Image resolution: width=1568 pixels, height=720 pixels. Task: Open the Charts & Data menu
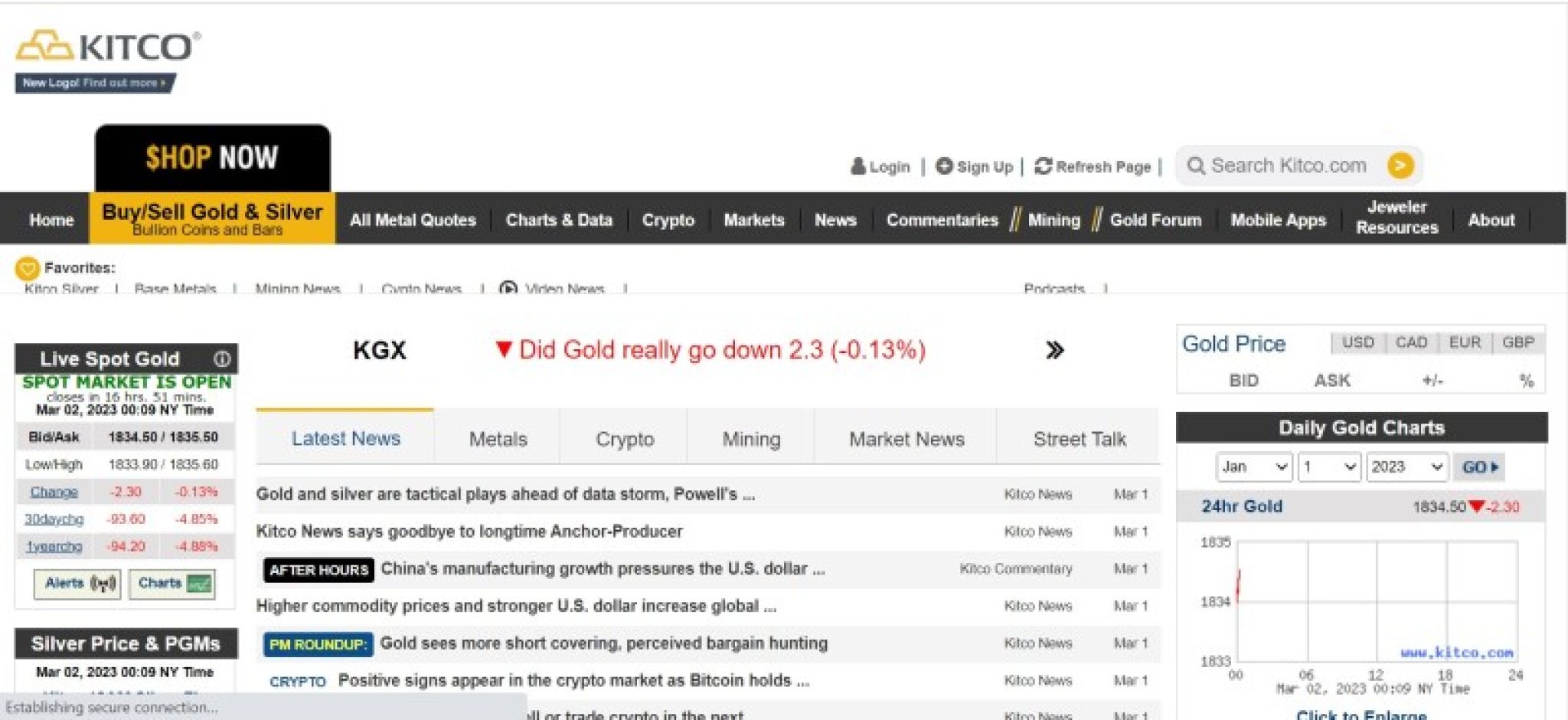(x=558, y=220)
